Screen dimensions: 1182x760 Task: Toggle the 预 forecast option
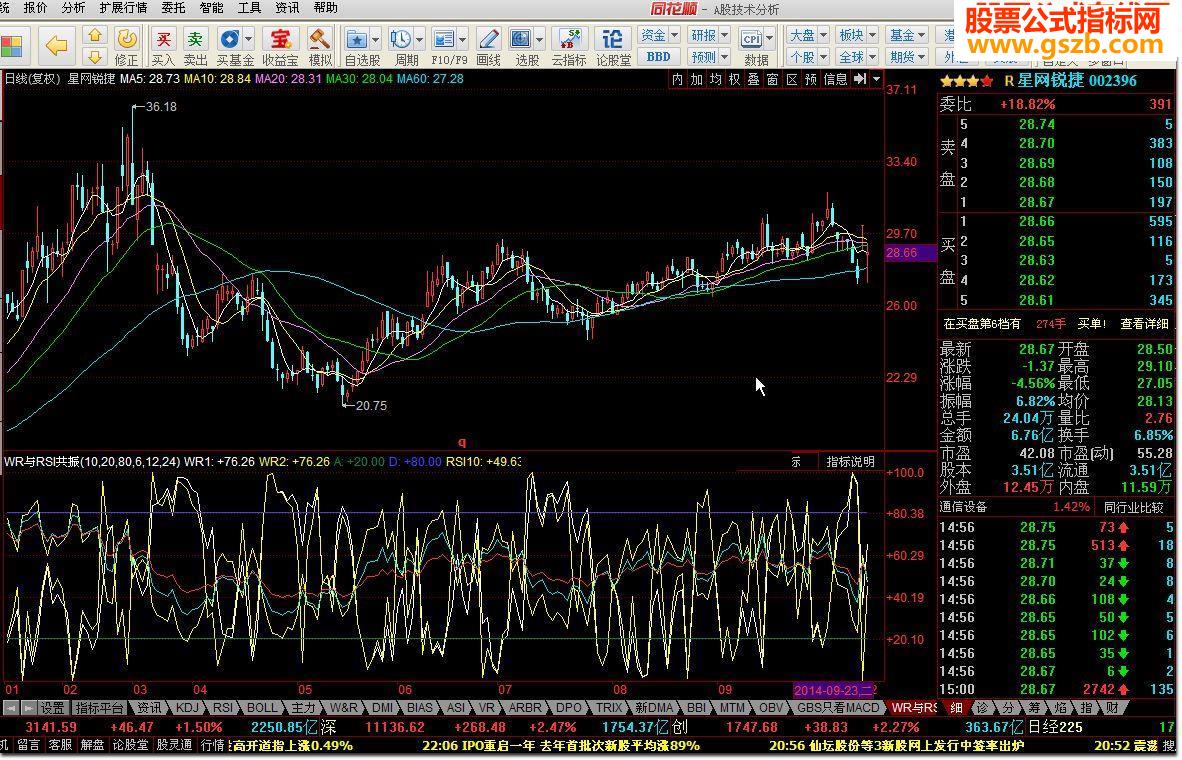click(810, 79)
